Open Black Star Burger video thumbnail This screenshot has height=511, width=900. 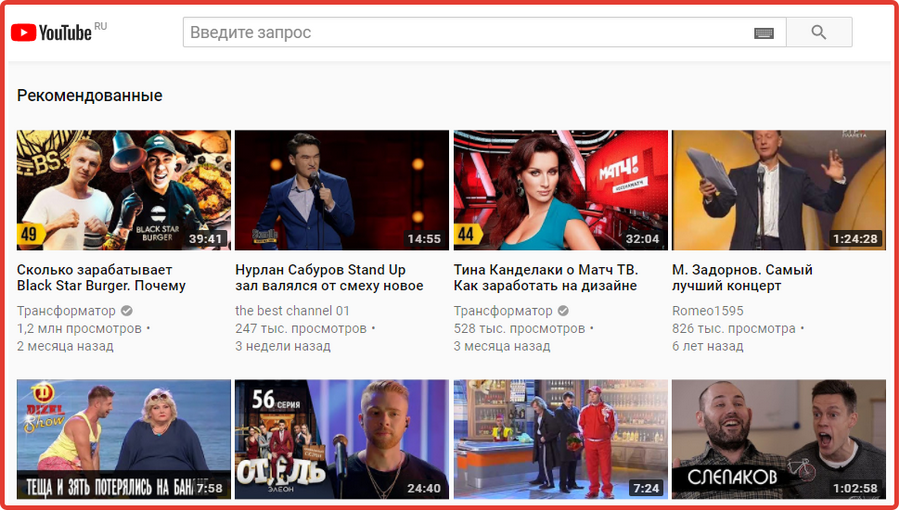point(123,190)
